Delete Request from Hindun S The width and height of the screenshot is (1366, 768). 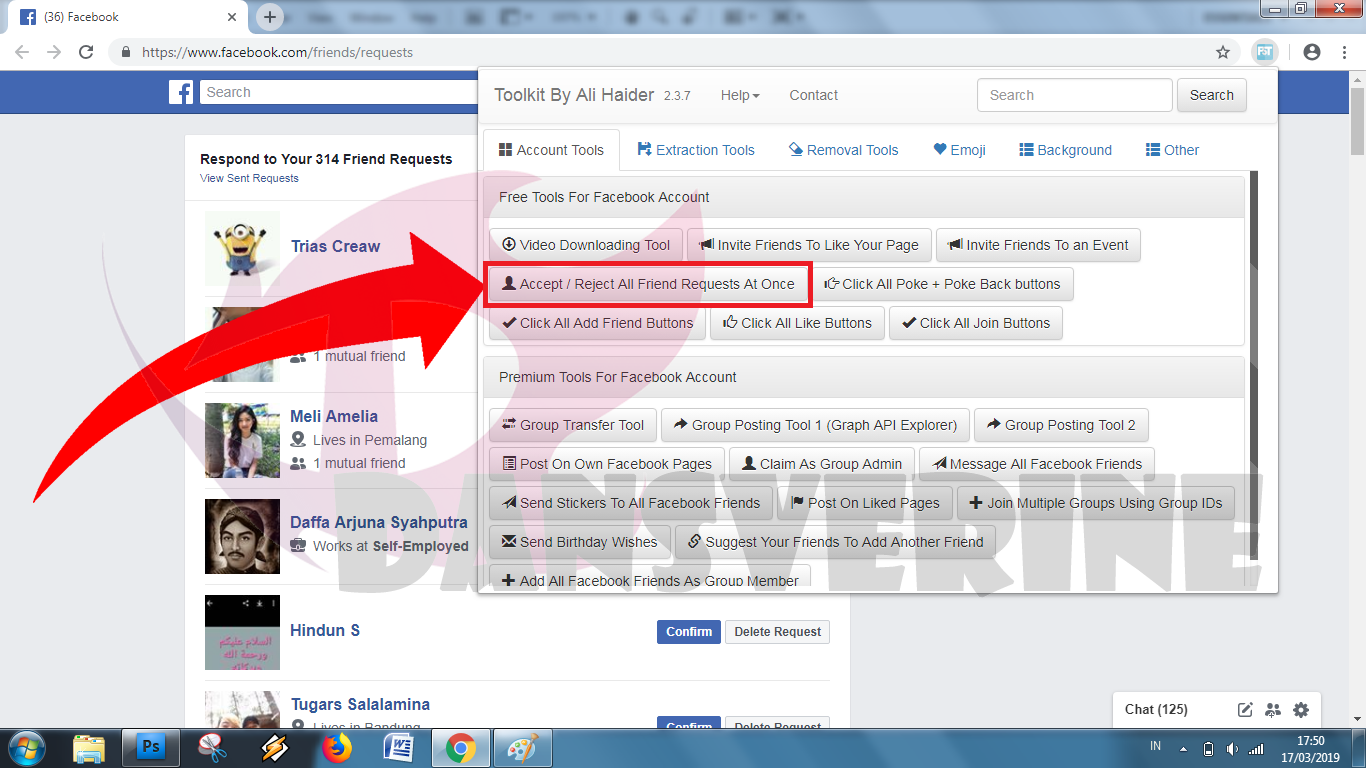[777, 632]
